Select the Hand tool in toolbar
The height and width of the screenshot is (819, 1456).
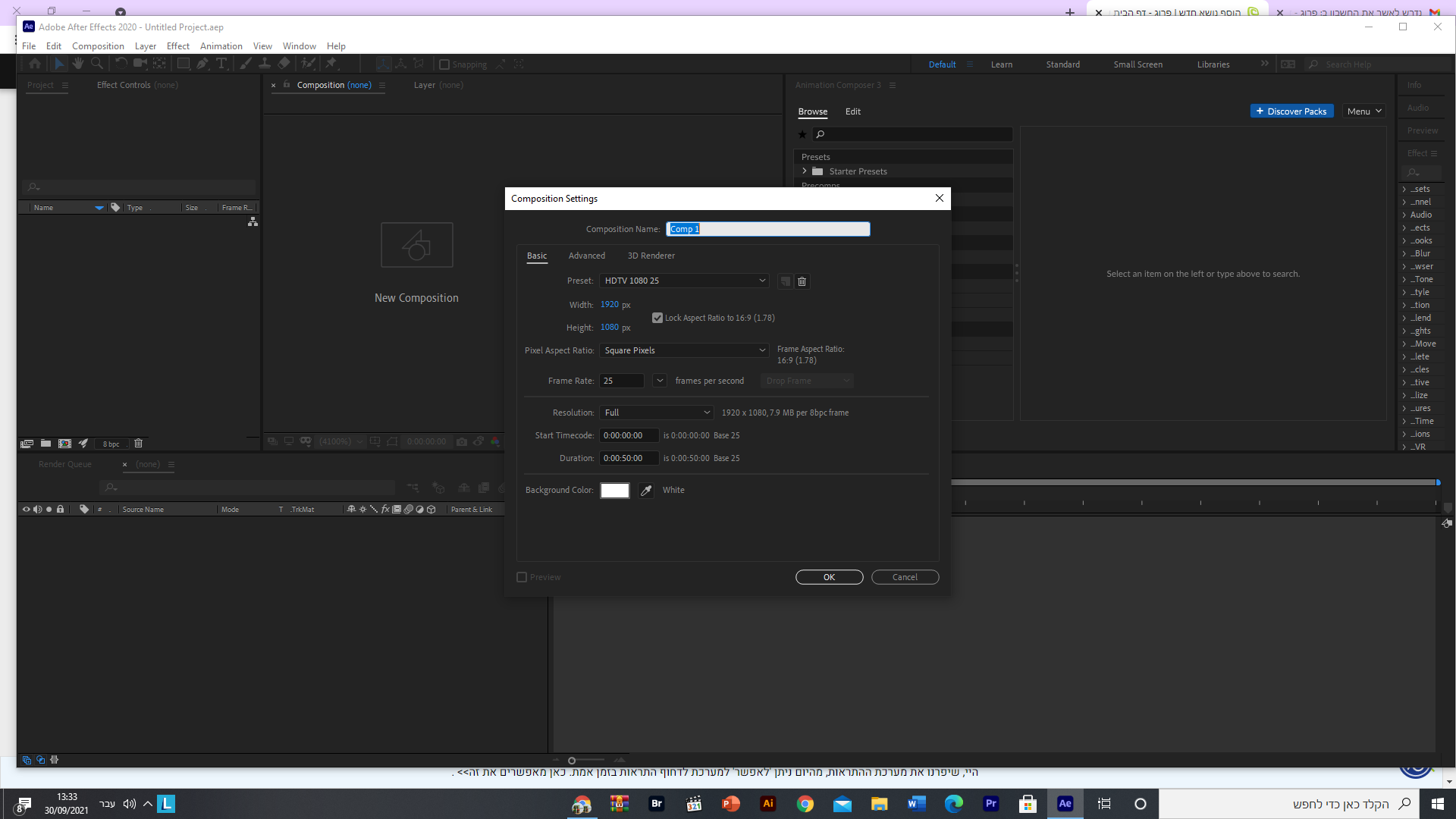pos(77,64)
